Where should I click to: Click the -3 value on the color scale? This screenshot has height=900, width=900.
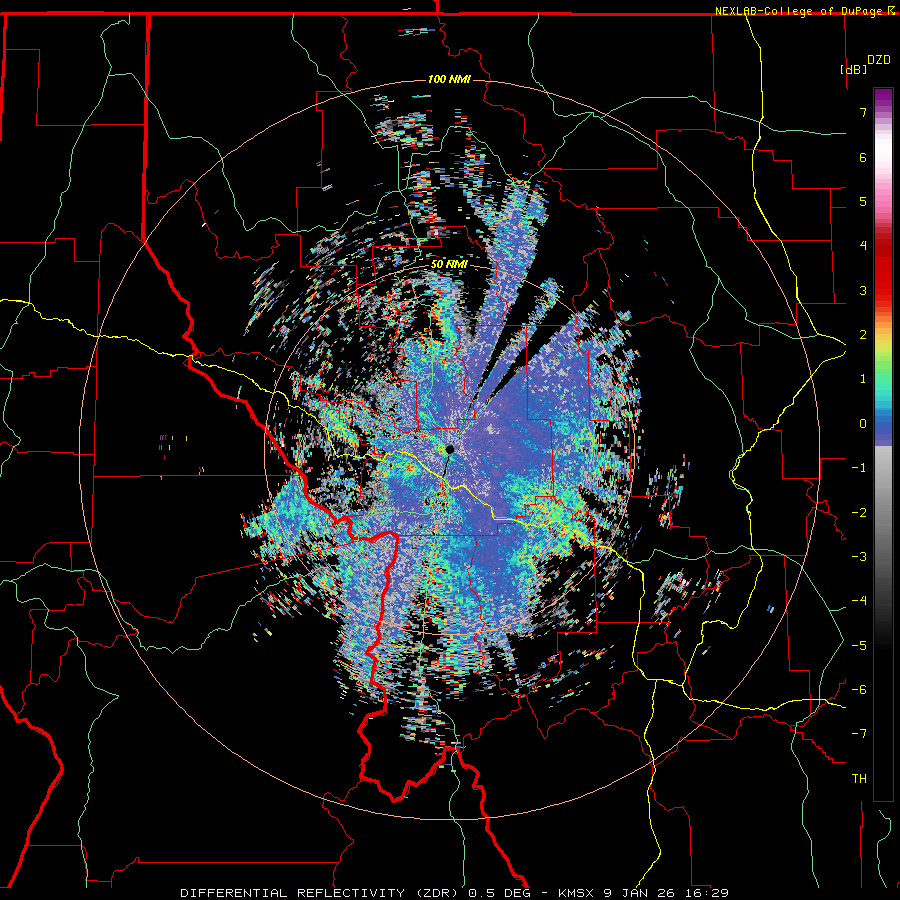pyautogui.click(x=859, y=557)
